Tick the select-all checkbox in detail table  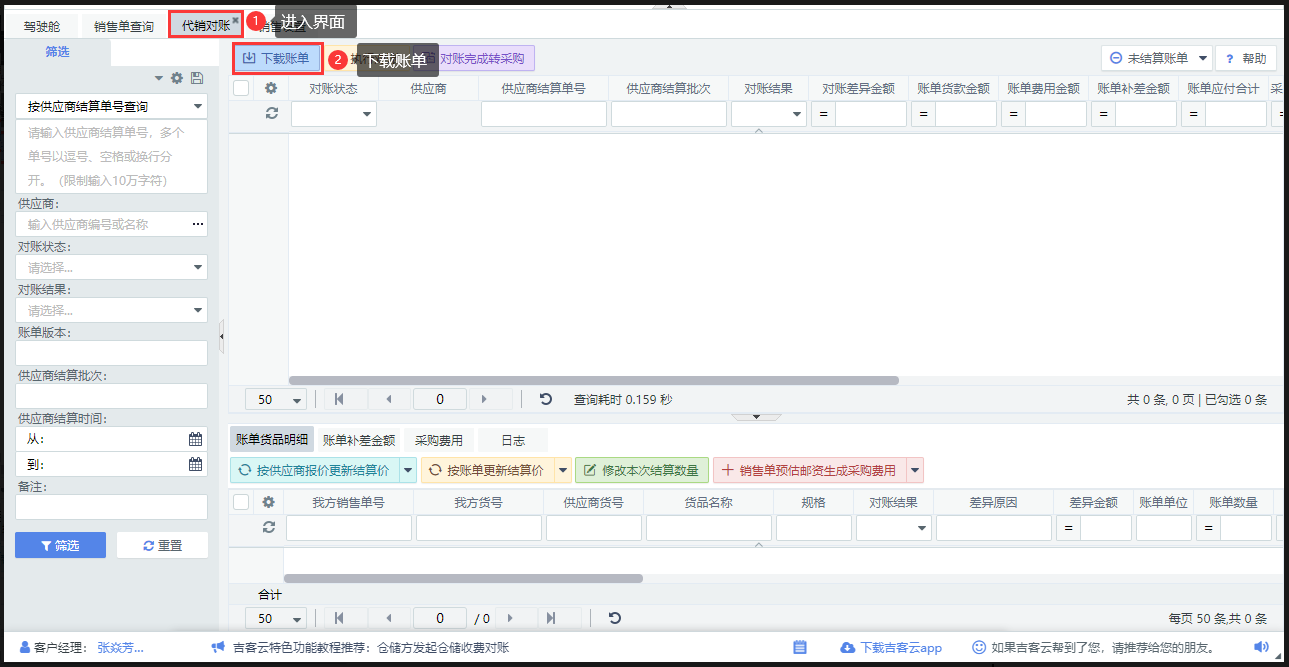tap(241, 502)
